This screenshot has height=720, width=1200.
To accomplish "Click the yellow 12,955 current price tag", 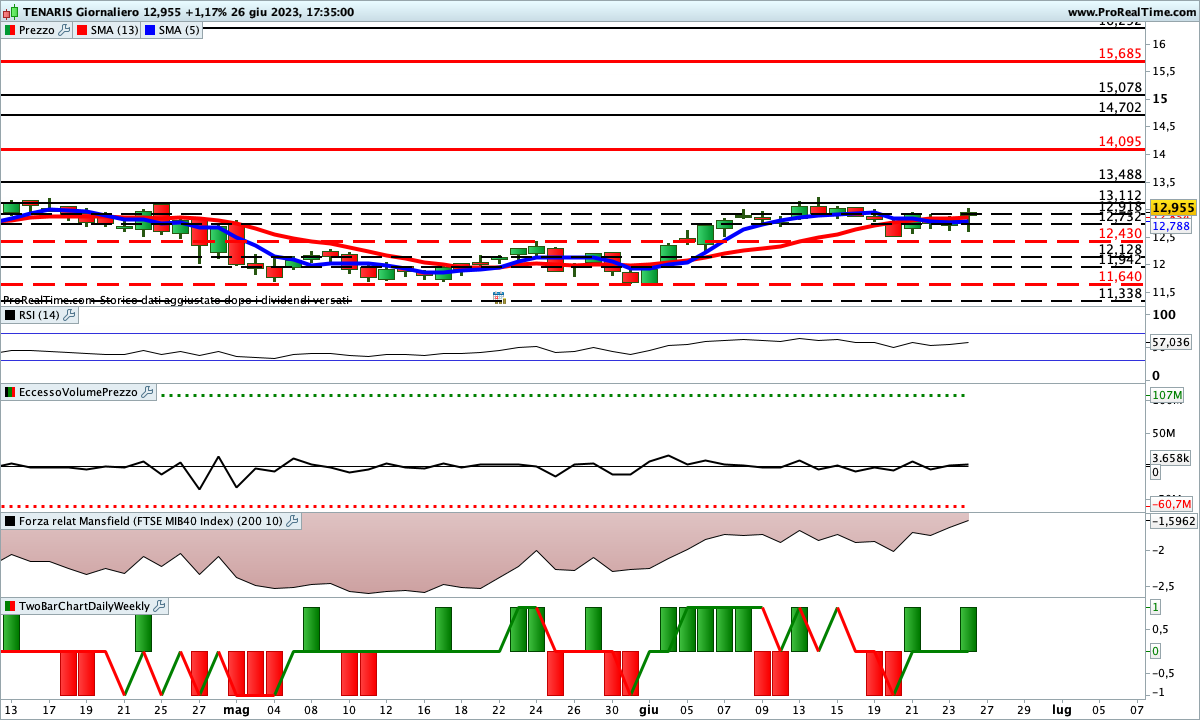I will coord(1173,208).
